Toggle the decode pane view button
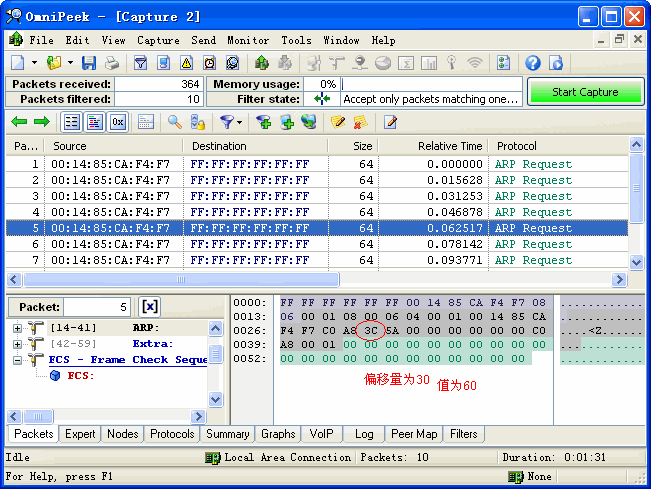Screen dimensions: 651x489 pos(95,122)
